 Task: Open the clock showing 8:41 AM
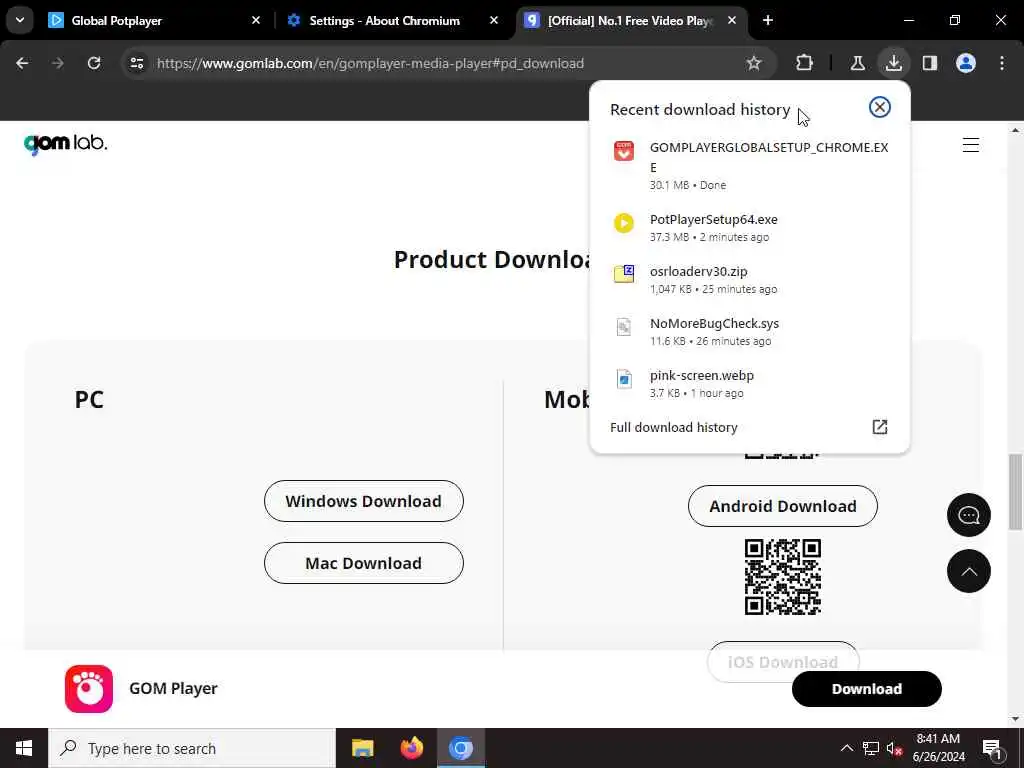(x=938, y=748)
